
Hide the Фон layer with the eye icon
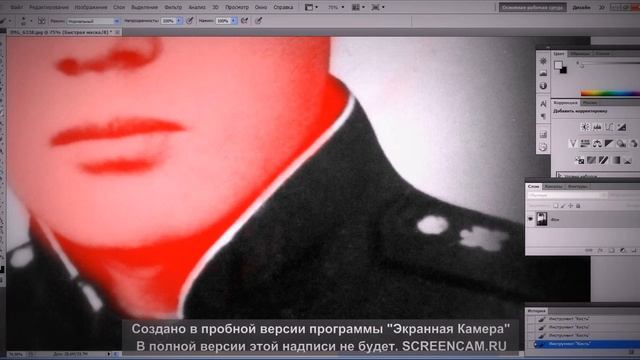[530, 219]
